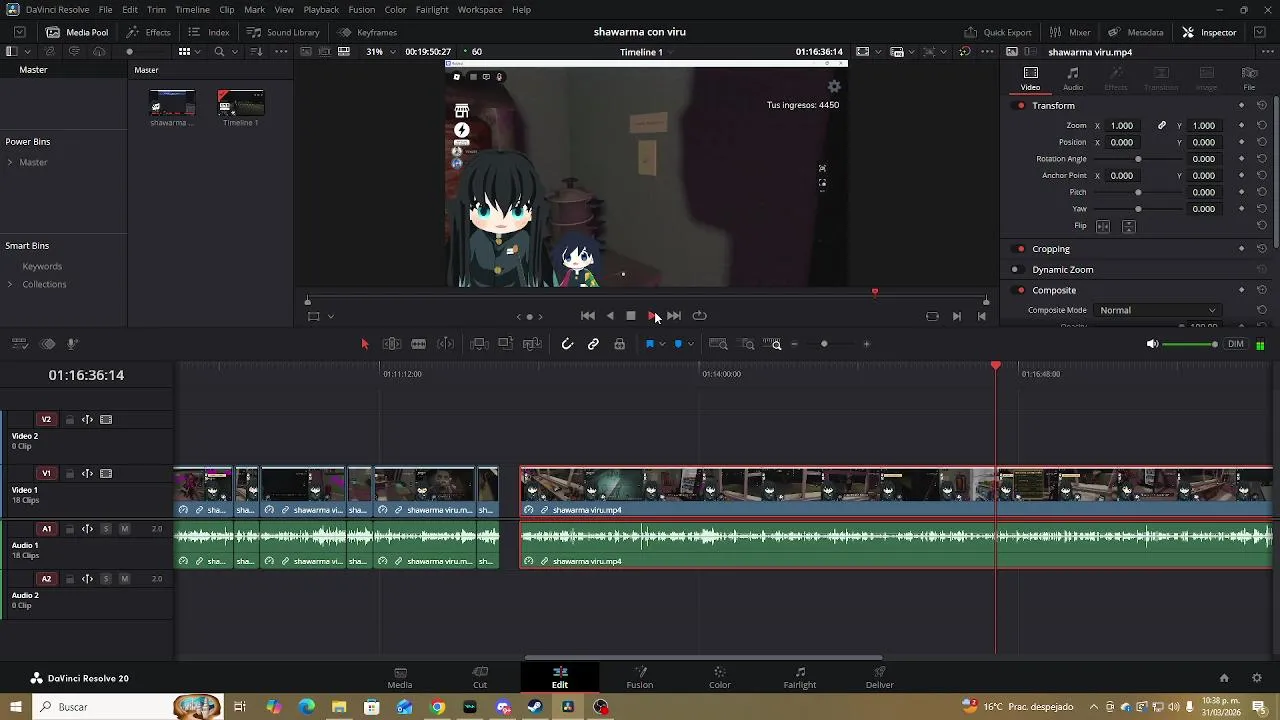Open the Sound Library panel

[284, 32]
